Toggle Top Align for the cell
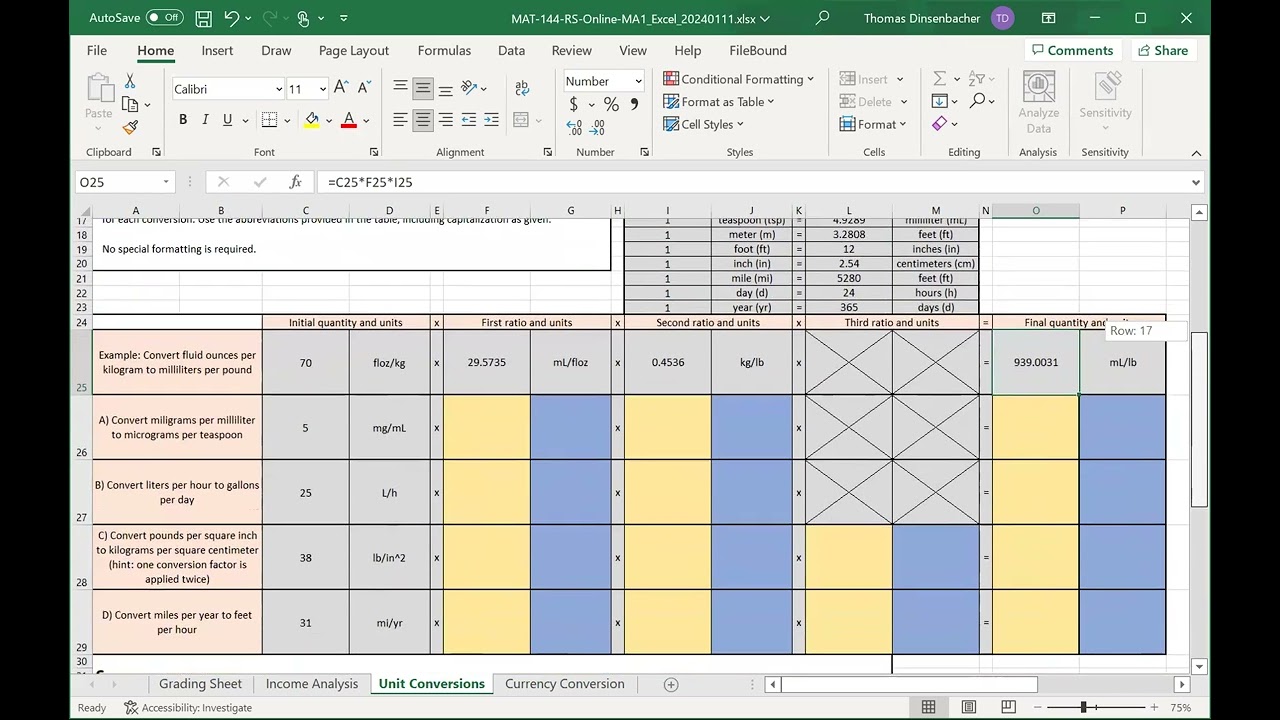Viewport: 1280px width, 720px height. tap(400, 88)
